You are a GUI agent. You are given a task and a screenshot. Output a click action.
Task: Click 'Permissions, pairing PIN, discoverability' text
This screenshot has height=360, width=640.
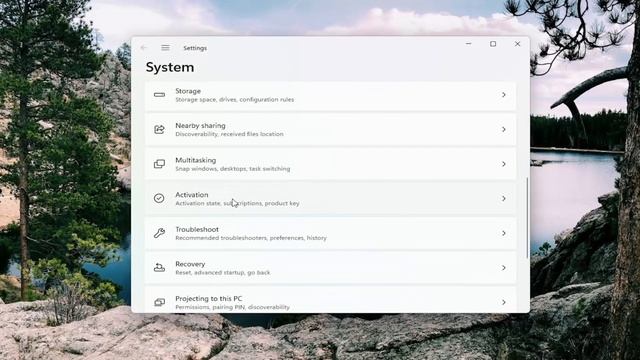point(233,307)
